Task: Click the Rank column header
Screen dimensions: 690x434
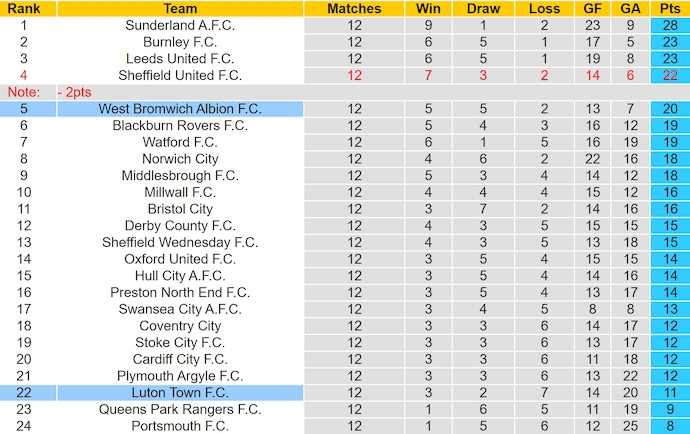Action: coord(23,9)
